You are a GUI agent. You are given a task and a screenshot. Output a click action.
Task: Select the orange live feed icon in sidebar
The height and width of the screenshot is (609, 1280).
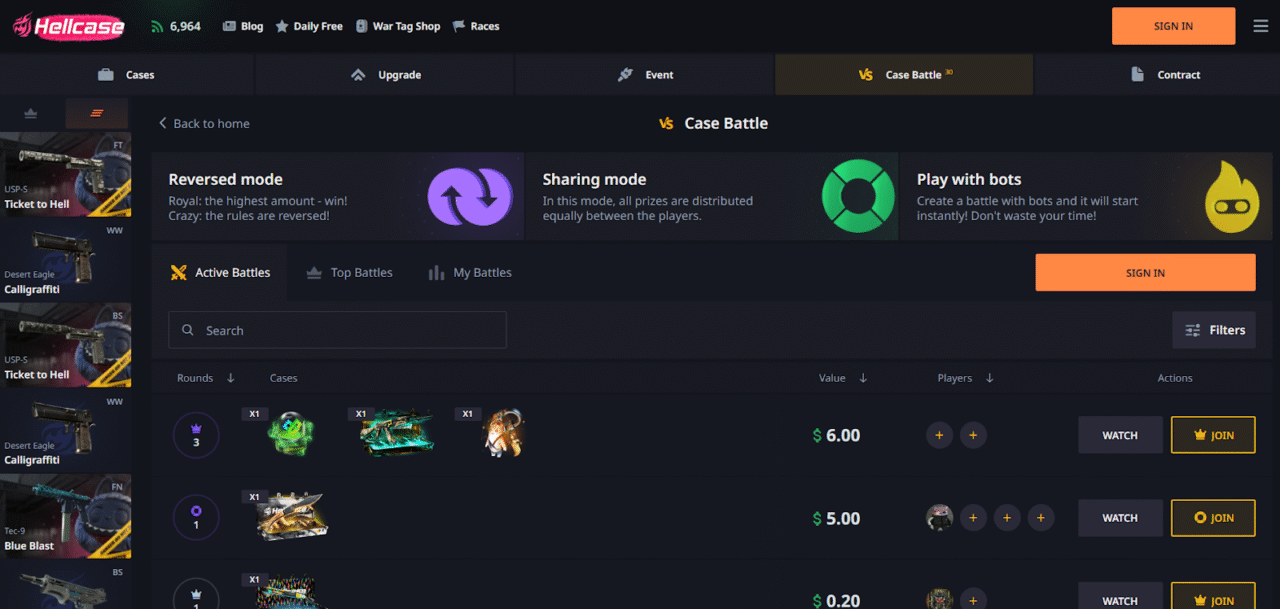(x=97, y=113)
